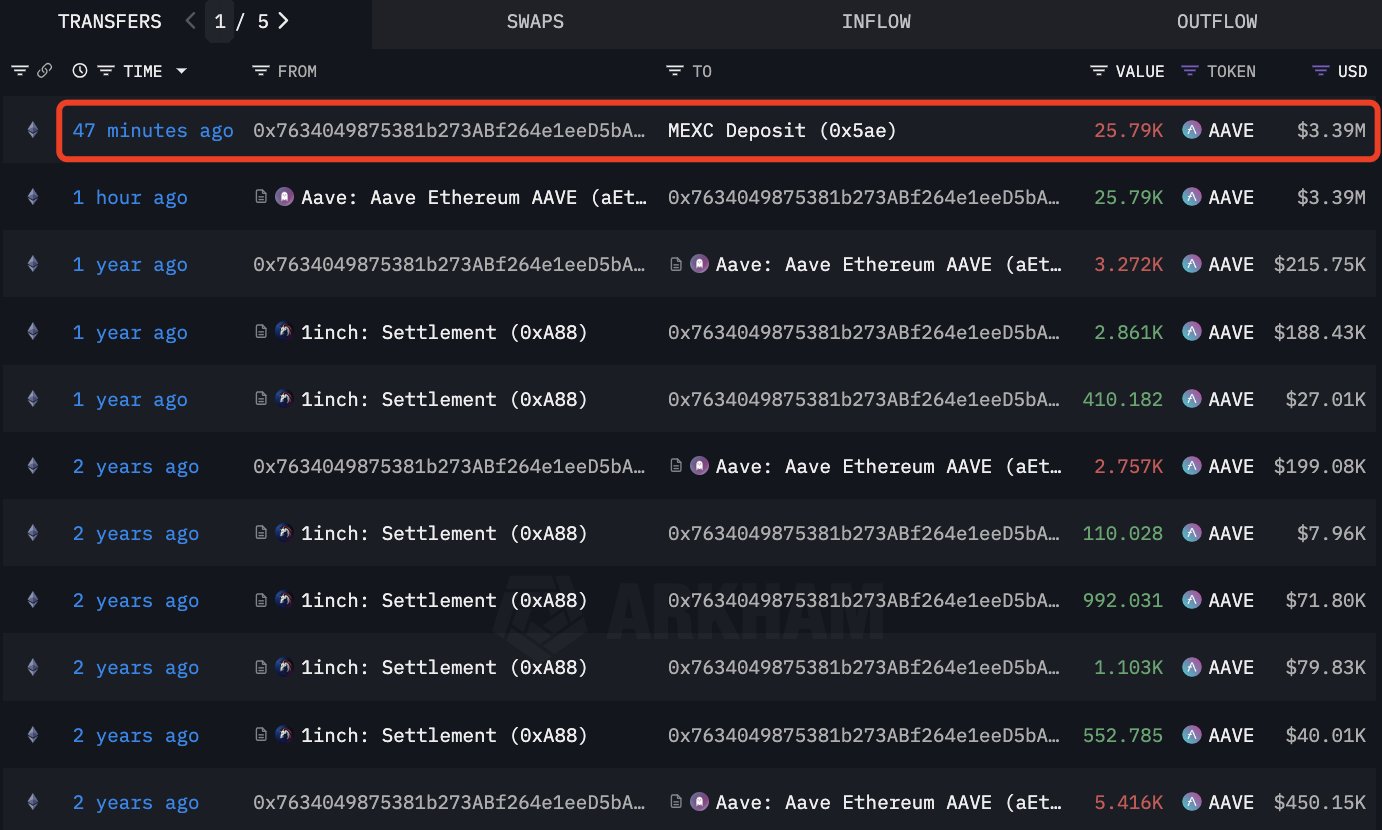Click Ethereum icon on 47 minutes ago row

tap(32, 130)
